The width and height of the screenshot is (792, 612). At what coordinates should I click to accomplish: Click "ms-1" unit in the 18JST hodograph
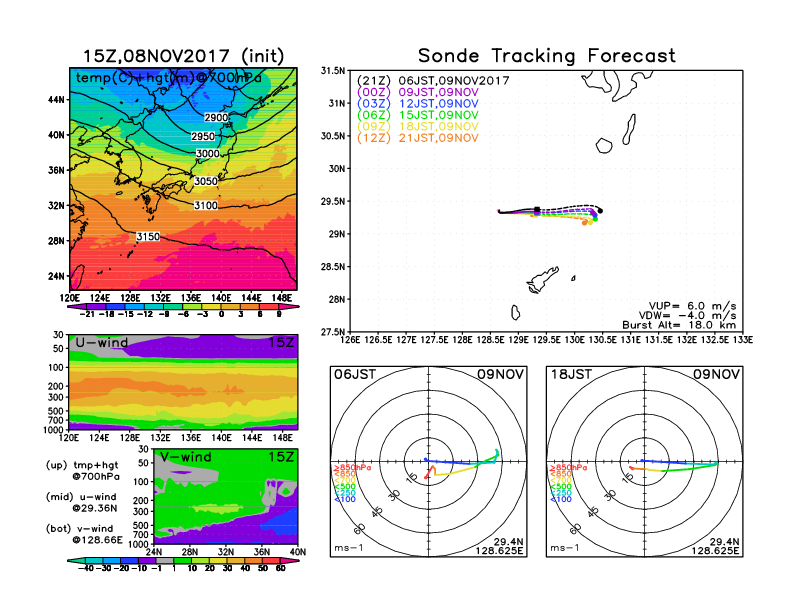click(x=565, y=548)
